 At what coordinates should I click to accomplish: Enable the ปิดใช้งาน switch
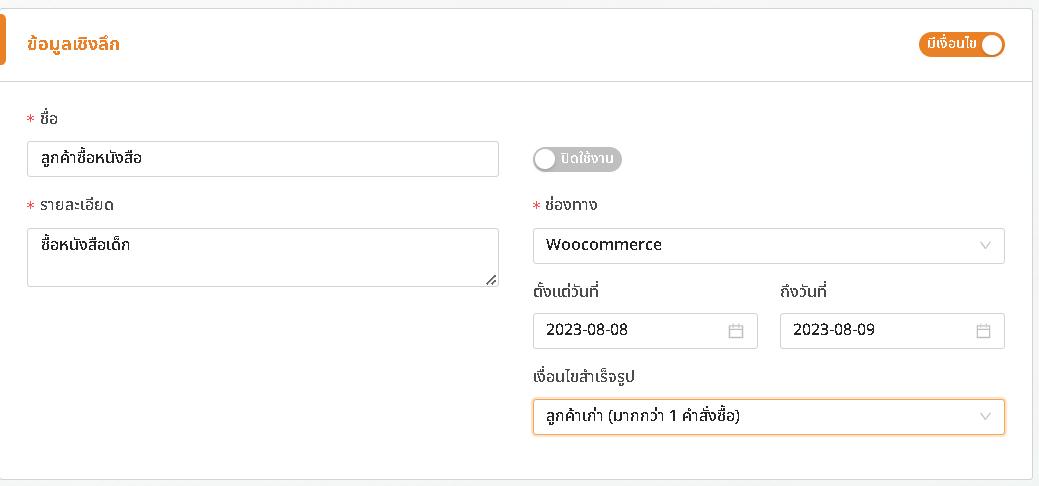tap(577, 160)
